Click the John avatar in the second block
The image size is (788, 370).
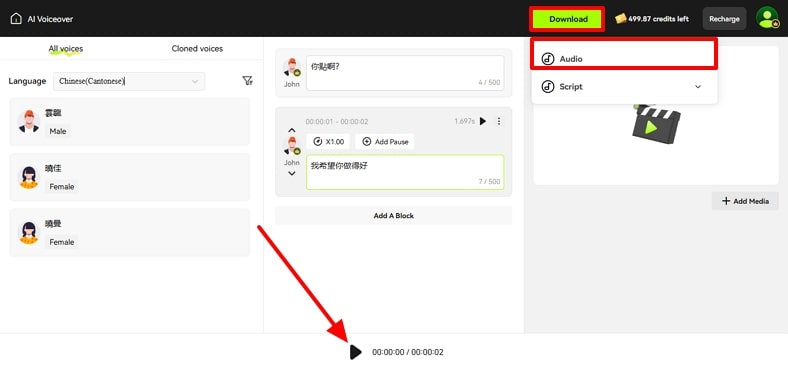291,146
